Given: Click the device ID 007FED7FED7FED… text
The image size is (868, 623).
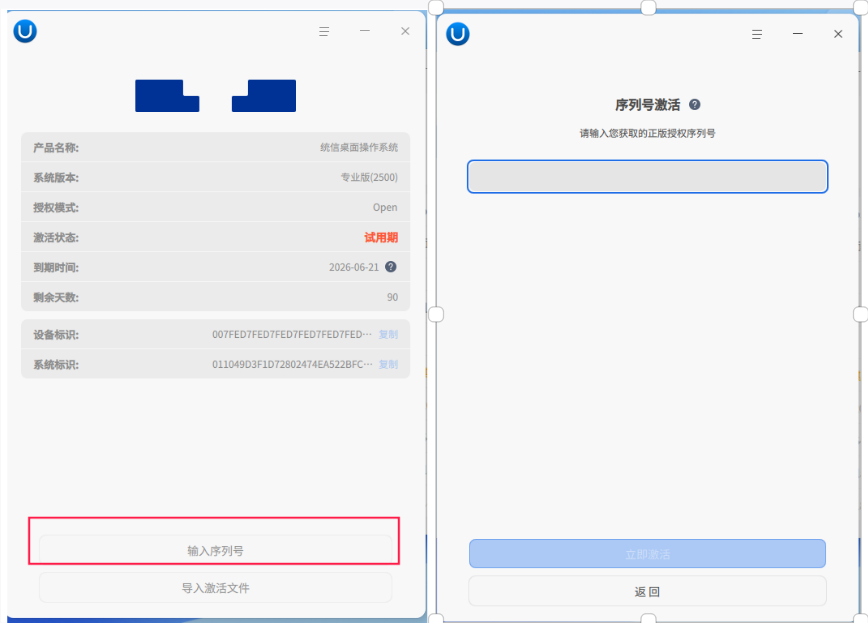Looking at the screenshot, I should (292, 334).
